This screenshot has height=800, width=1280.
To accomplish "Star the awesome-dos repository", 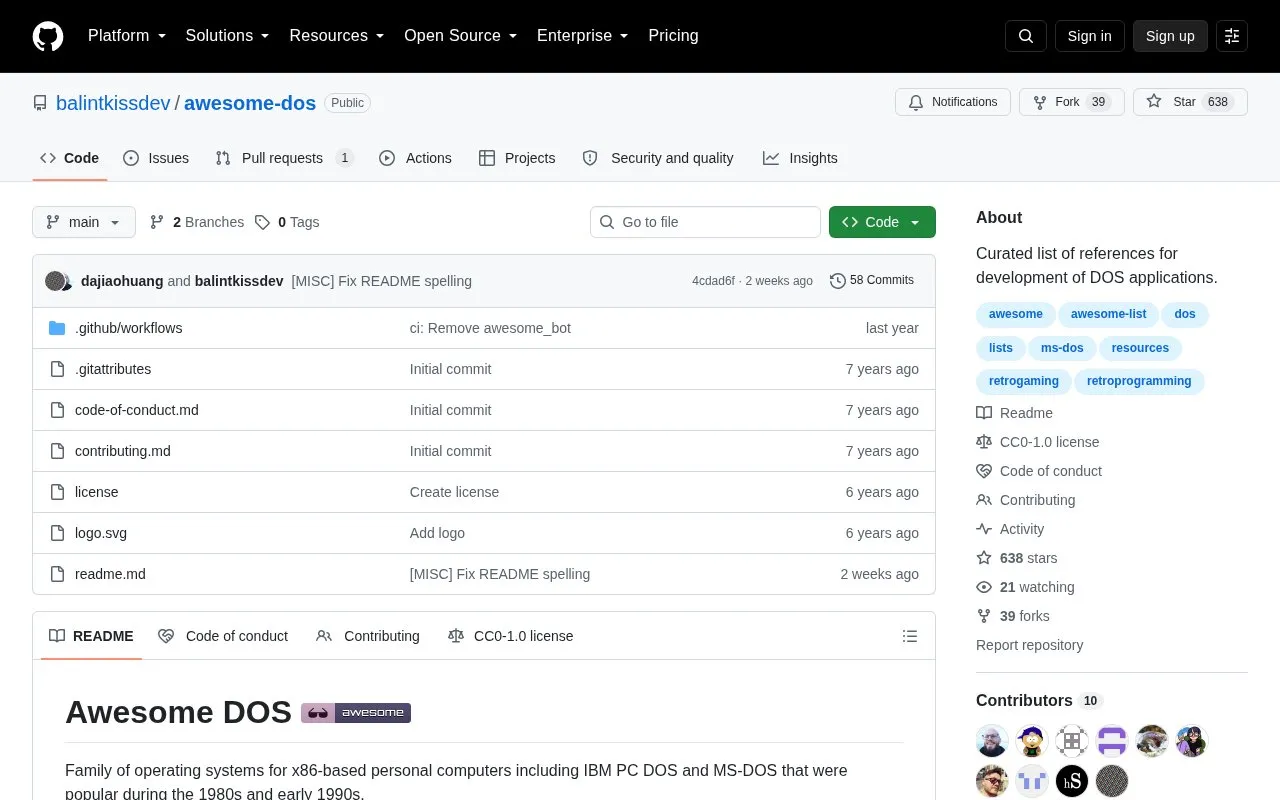I will pyautogui.click(x=1190, y=102).
